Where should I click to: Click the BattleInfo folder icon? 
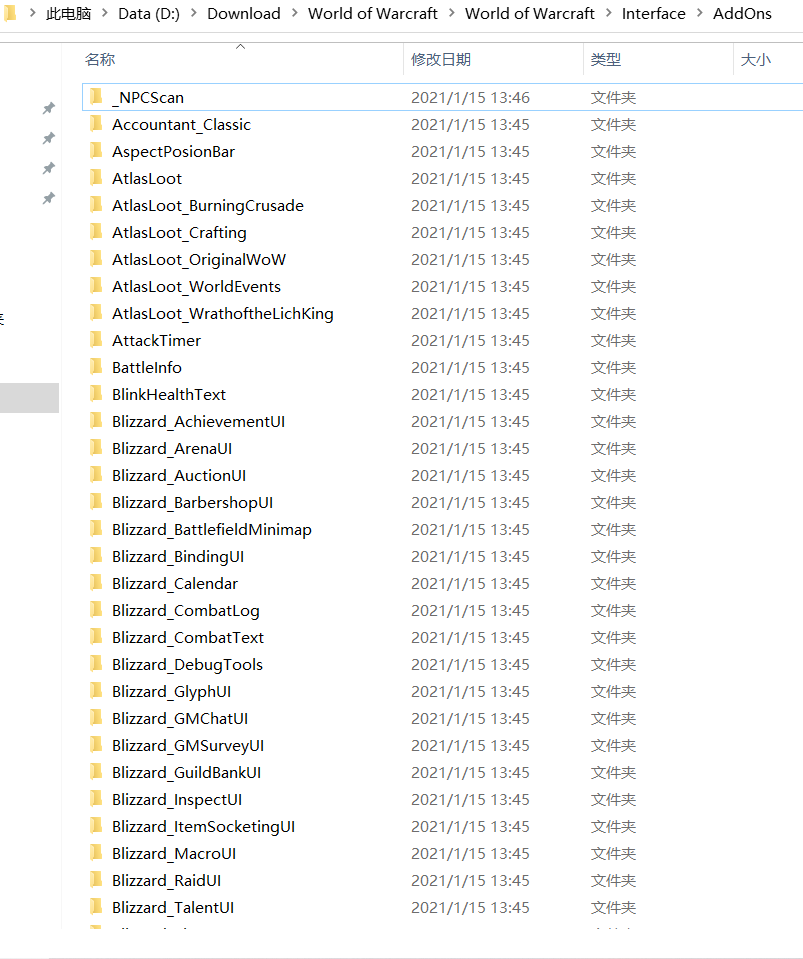(96, 367)
